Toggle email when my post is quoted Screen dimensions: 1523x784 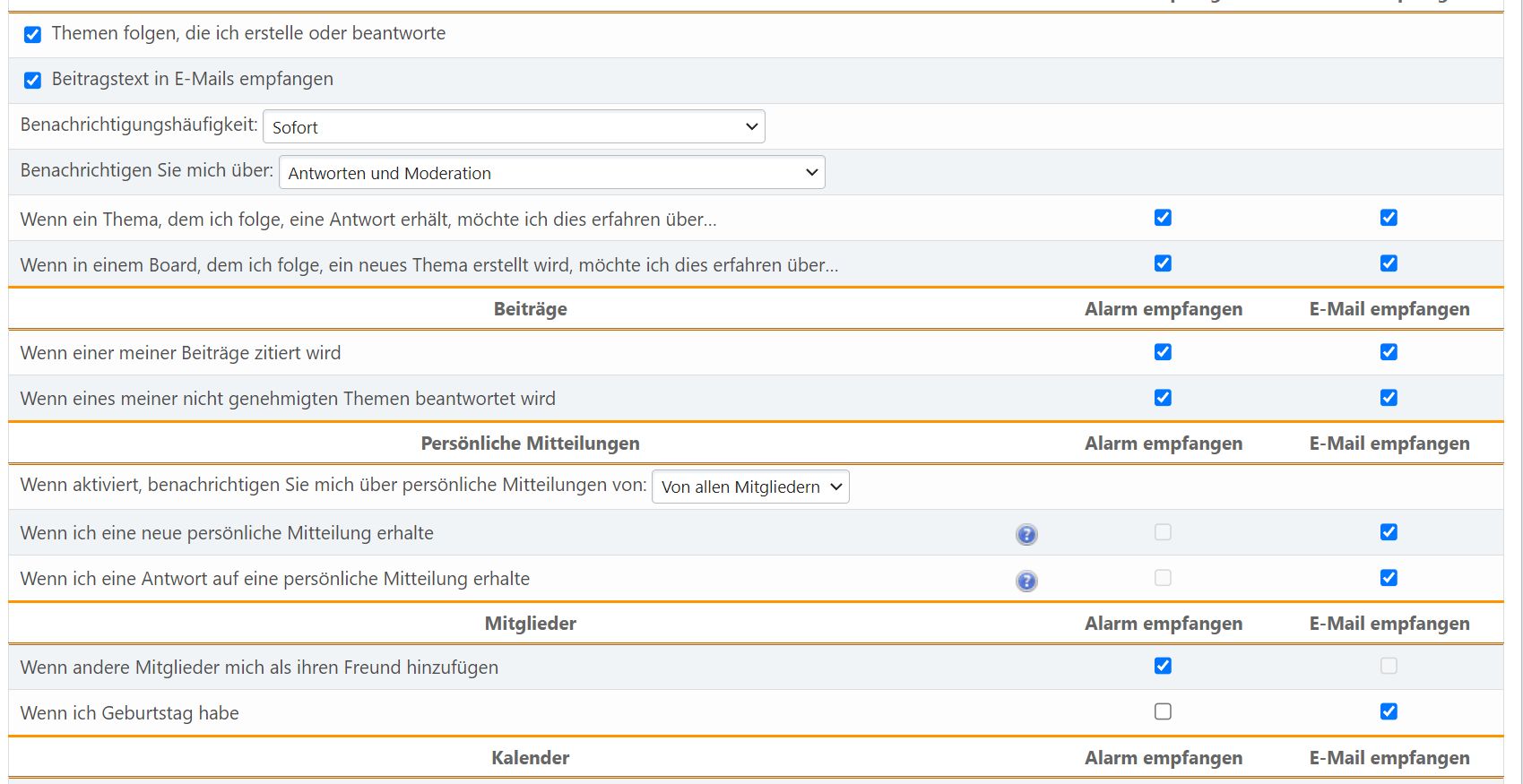tap(1389, 352)
